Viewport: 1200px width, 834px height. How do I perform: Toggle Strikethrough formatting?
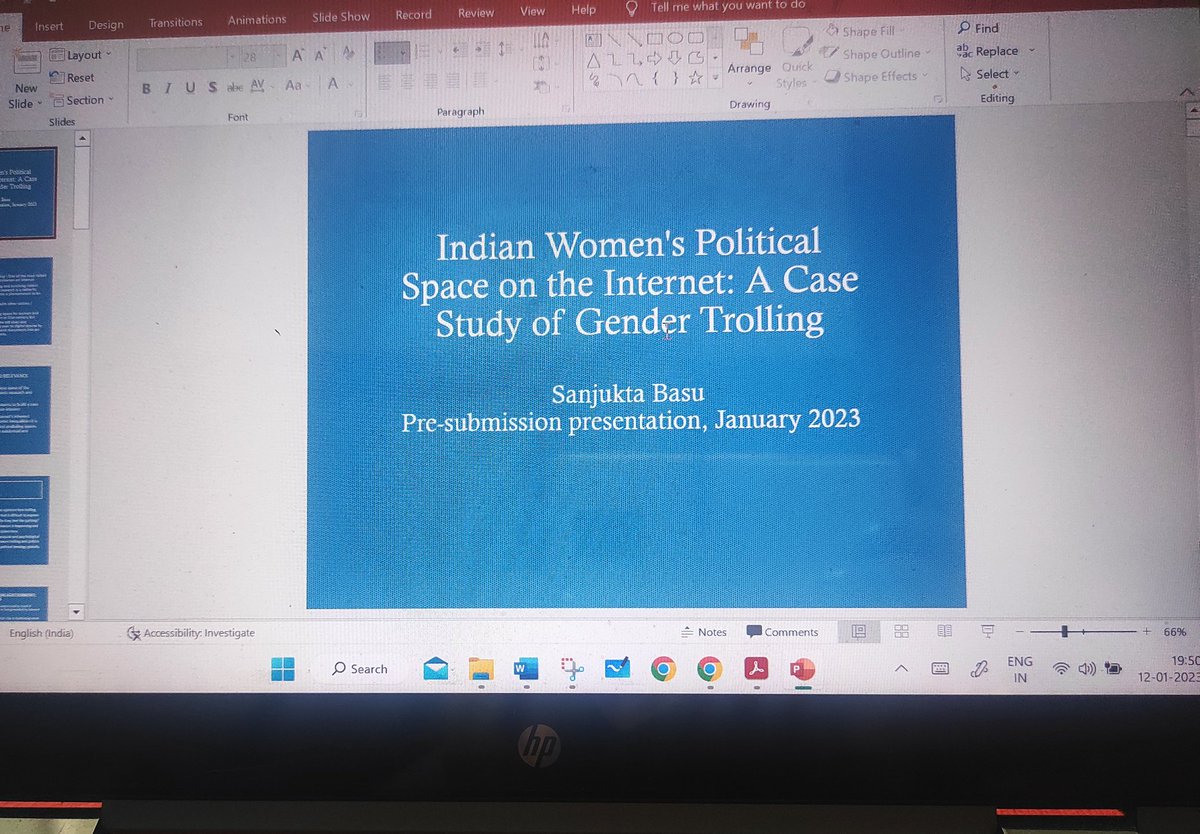coord(235,87)
